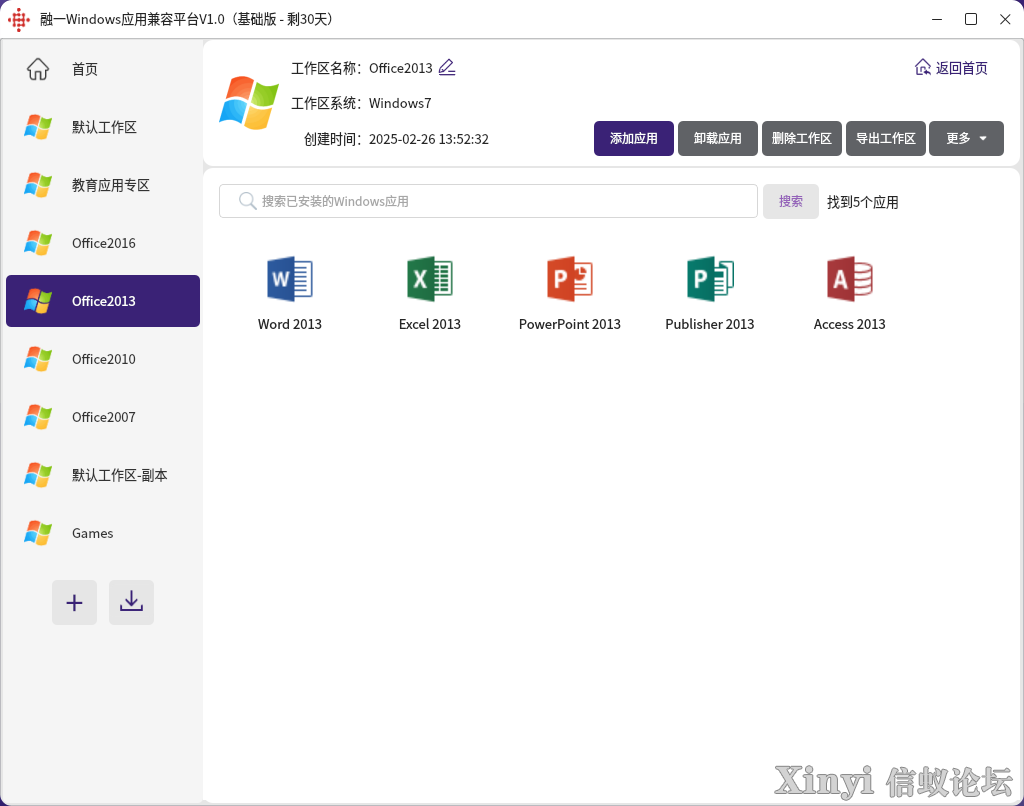
Task: Click the Access 2013 label
Action: click(850, 324)
